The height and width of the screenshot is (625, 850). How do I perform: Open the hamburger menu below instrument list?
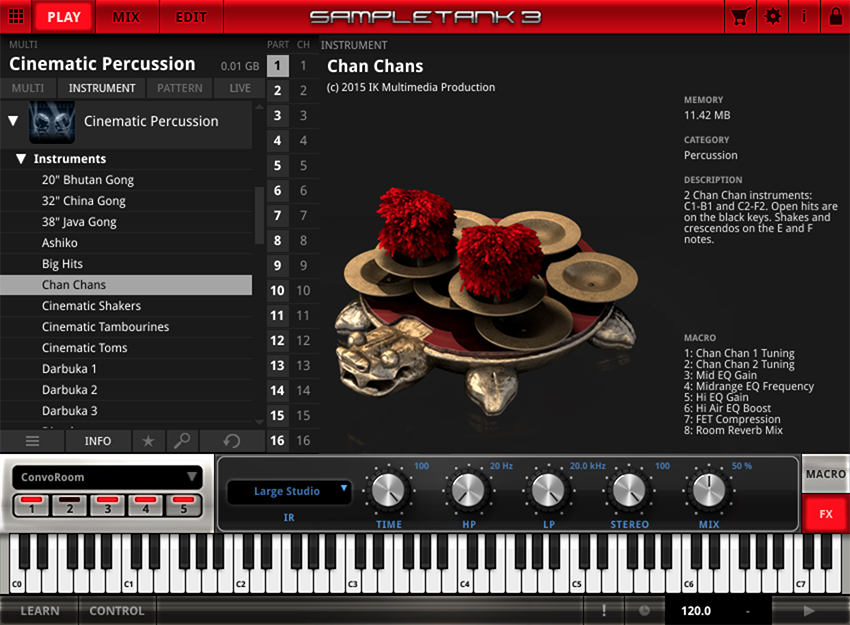click(32, 441)
